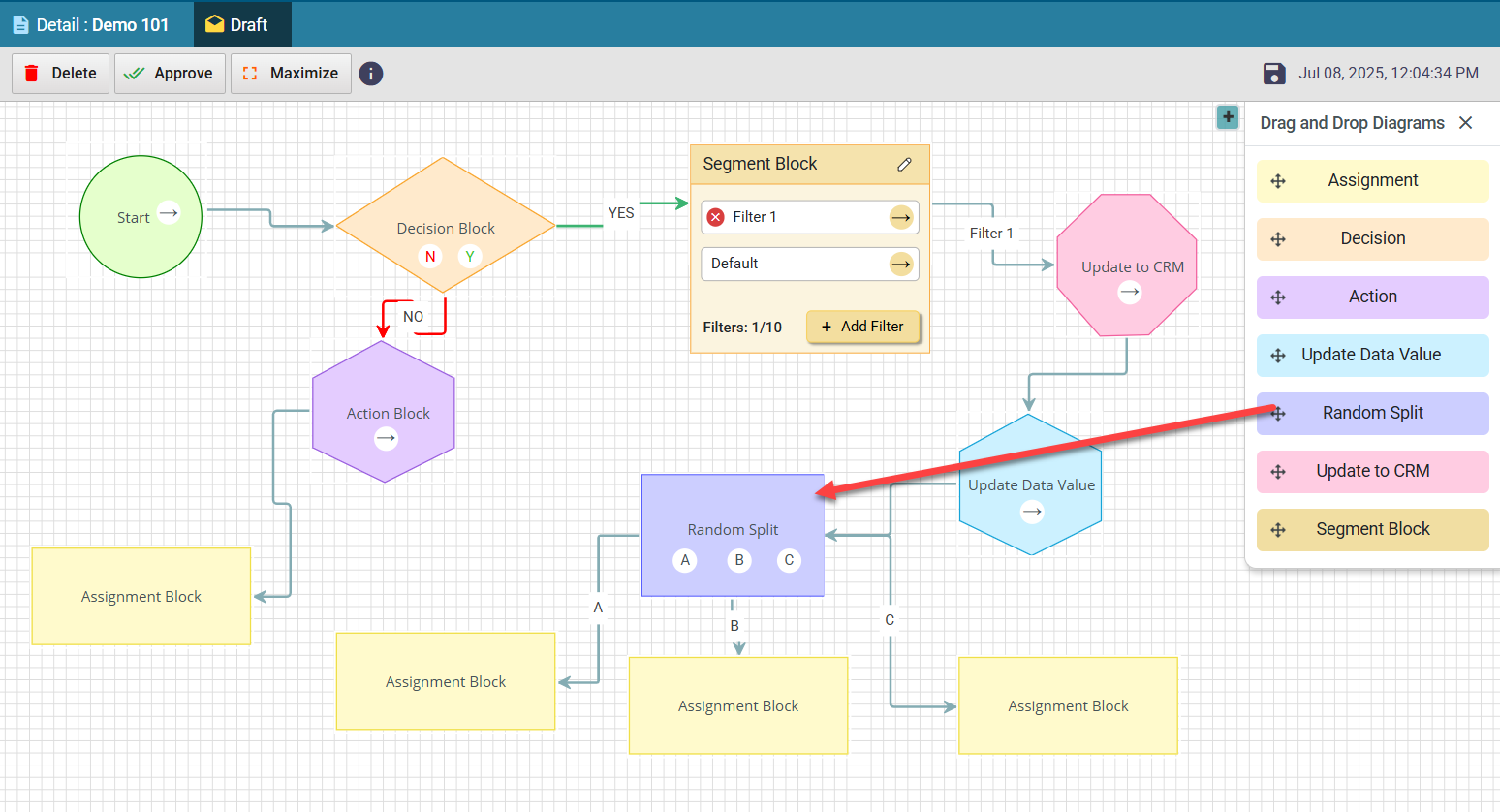Viewport: 1500px width, 812px height.
Task: Click the YES connector label
Action: 621,213
